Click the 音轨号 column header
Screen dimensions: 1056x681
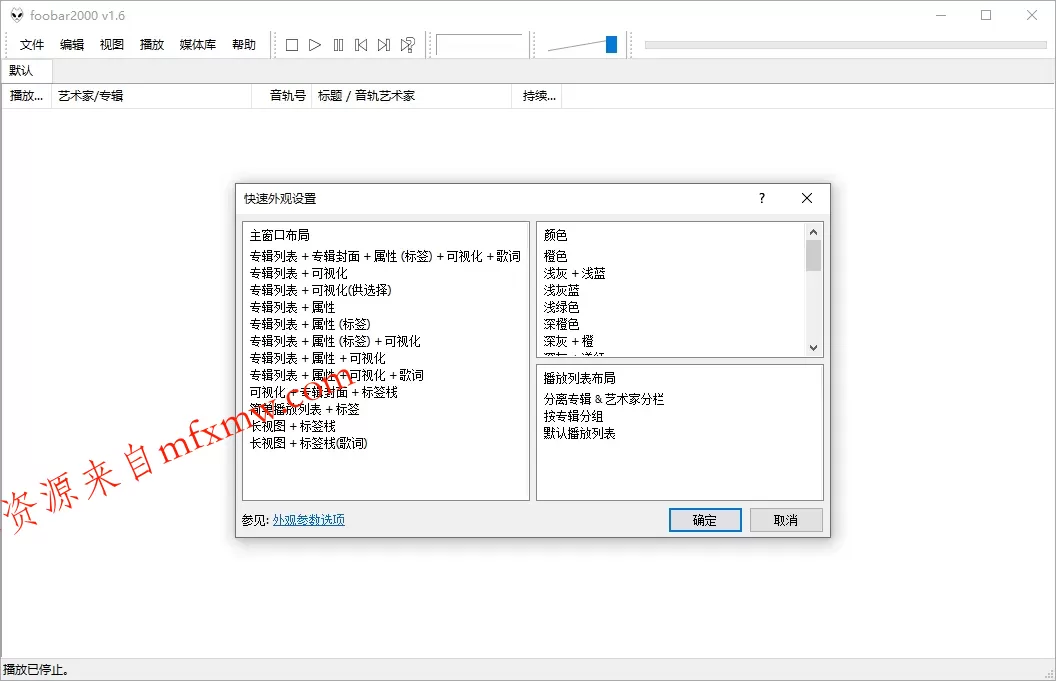282,96
